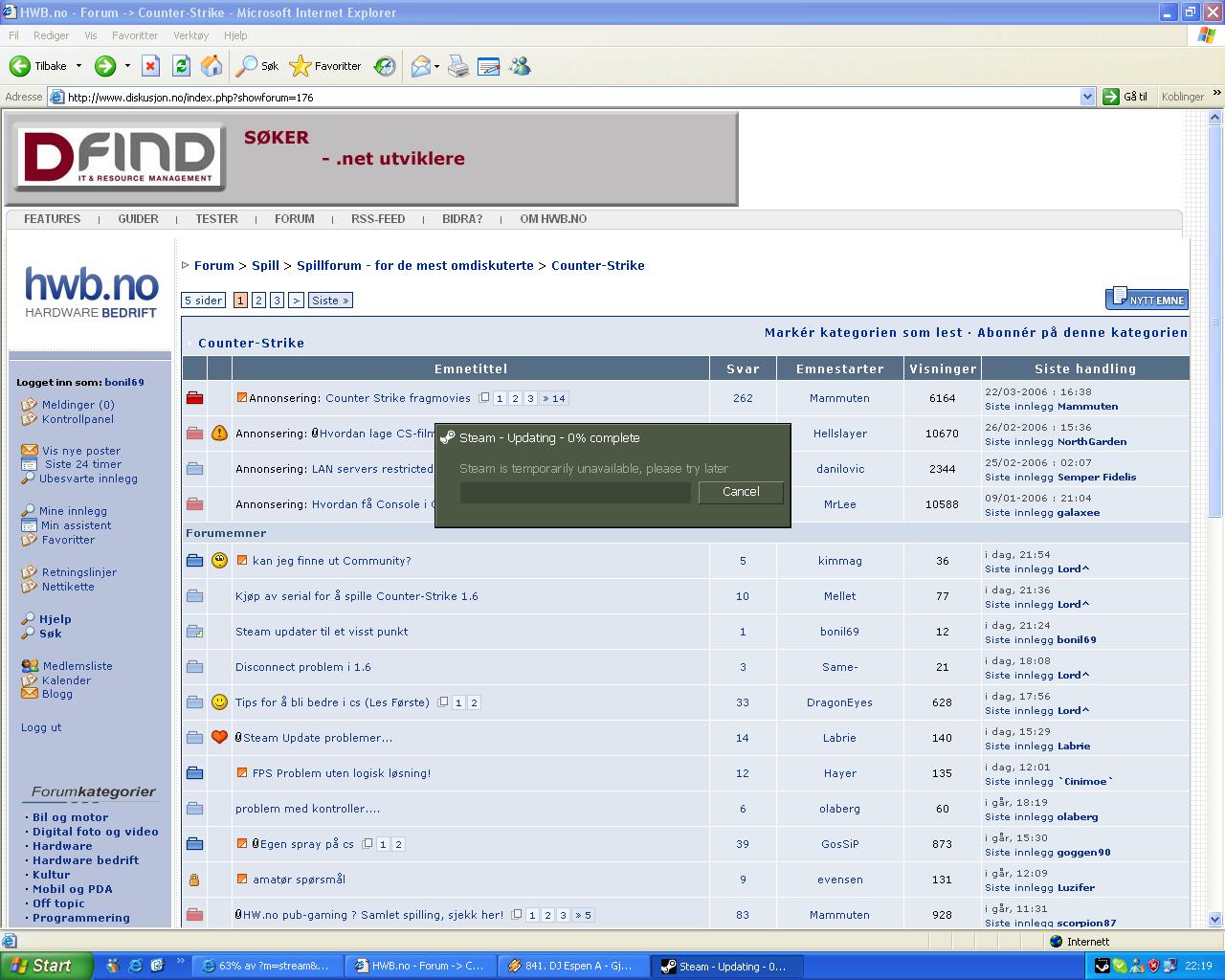This screenshot has height=980, width=1225.
Task: Go to the Home page icon
Action: pyautogui.click(x=212, y=66)
